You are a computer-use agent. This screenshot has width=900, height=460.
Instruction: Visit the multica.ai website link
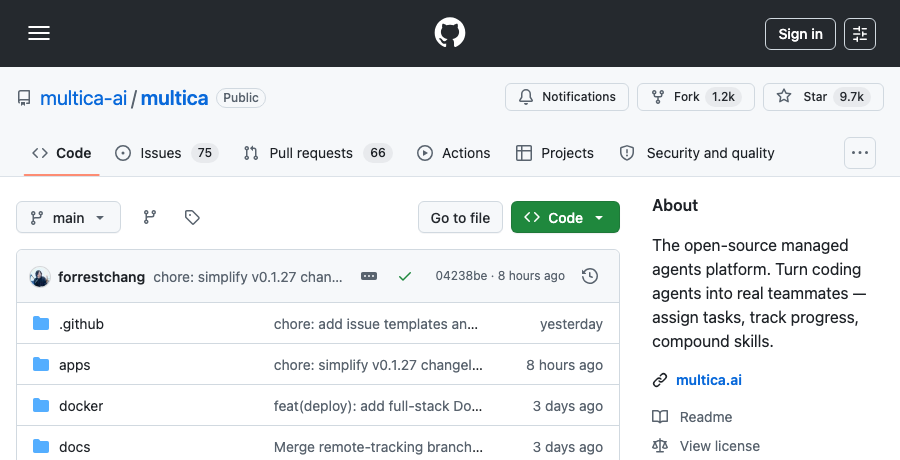point(709,380)
